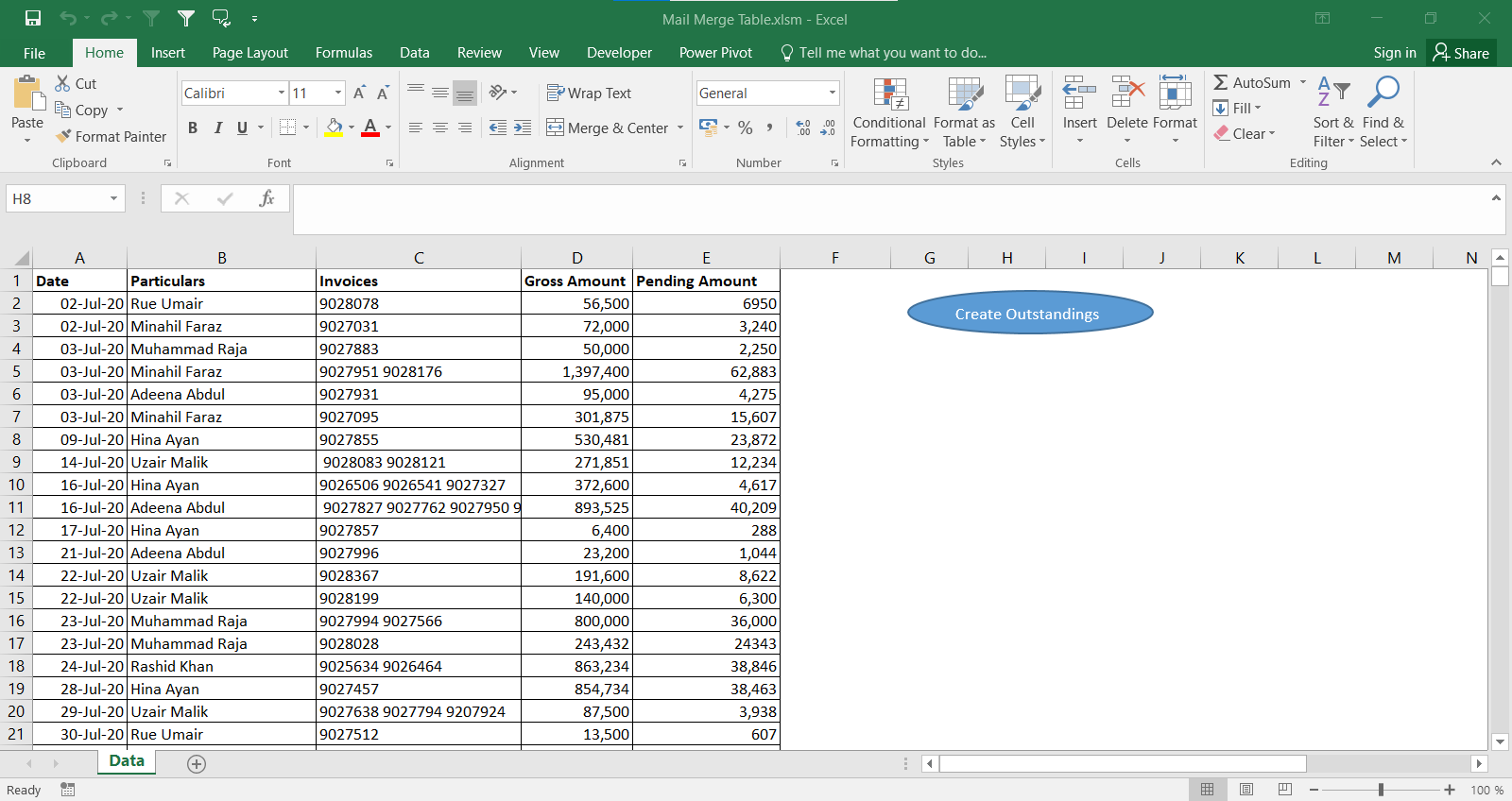Click the Decrease Indent icon
Viewport: 1512px width, 801px height.
(498, 128)
